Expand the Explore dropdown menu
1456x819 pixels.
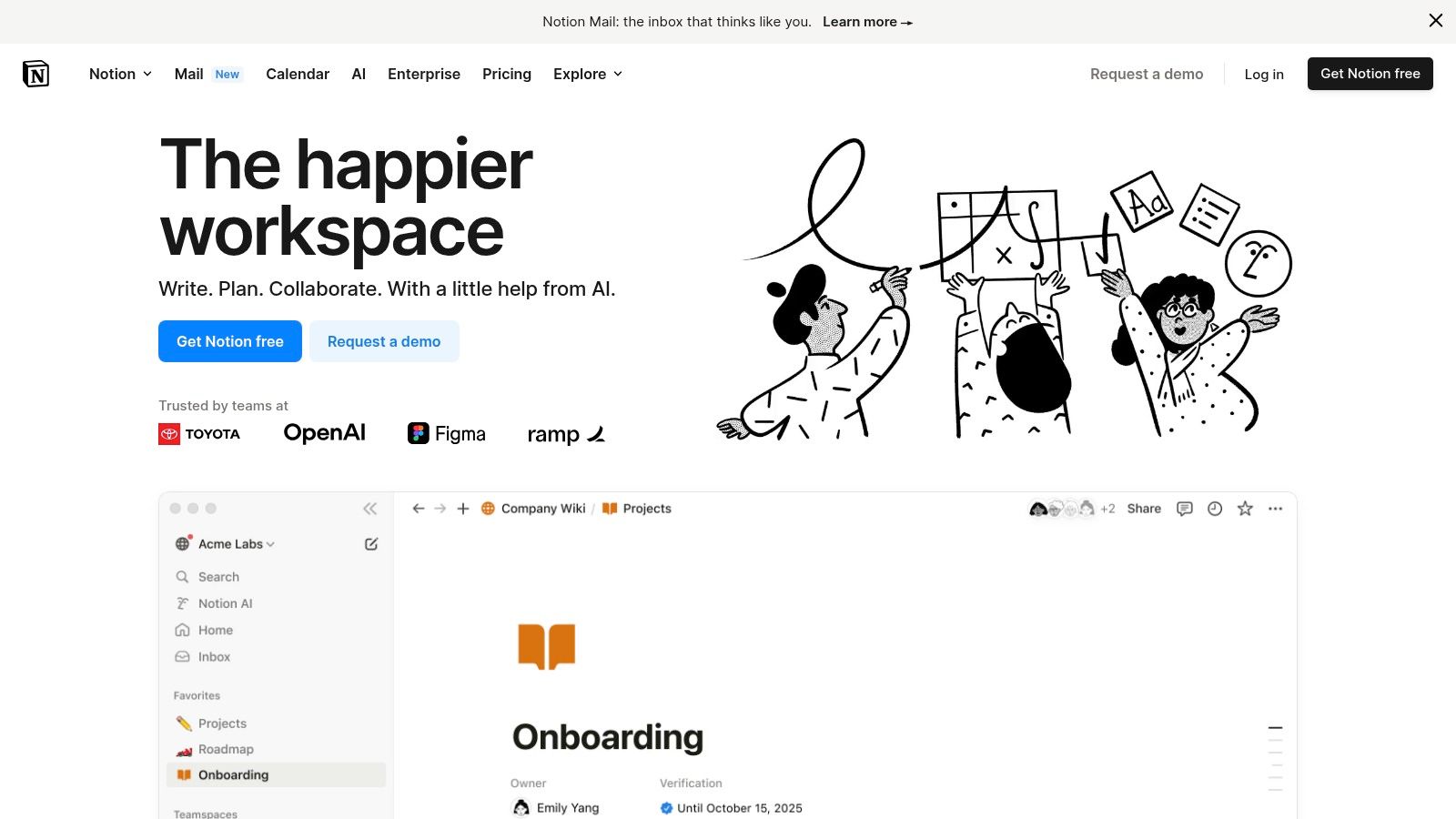tap(588, 74)
